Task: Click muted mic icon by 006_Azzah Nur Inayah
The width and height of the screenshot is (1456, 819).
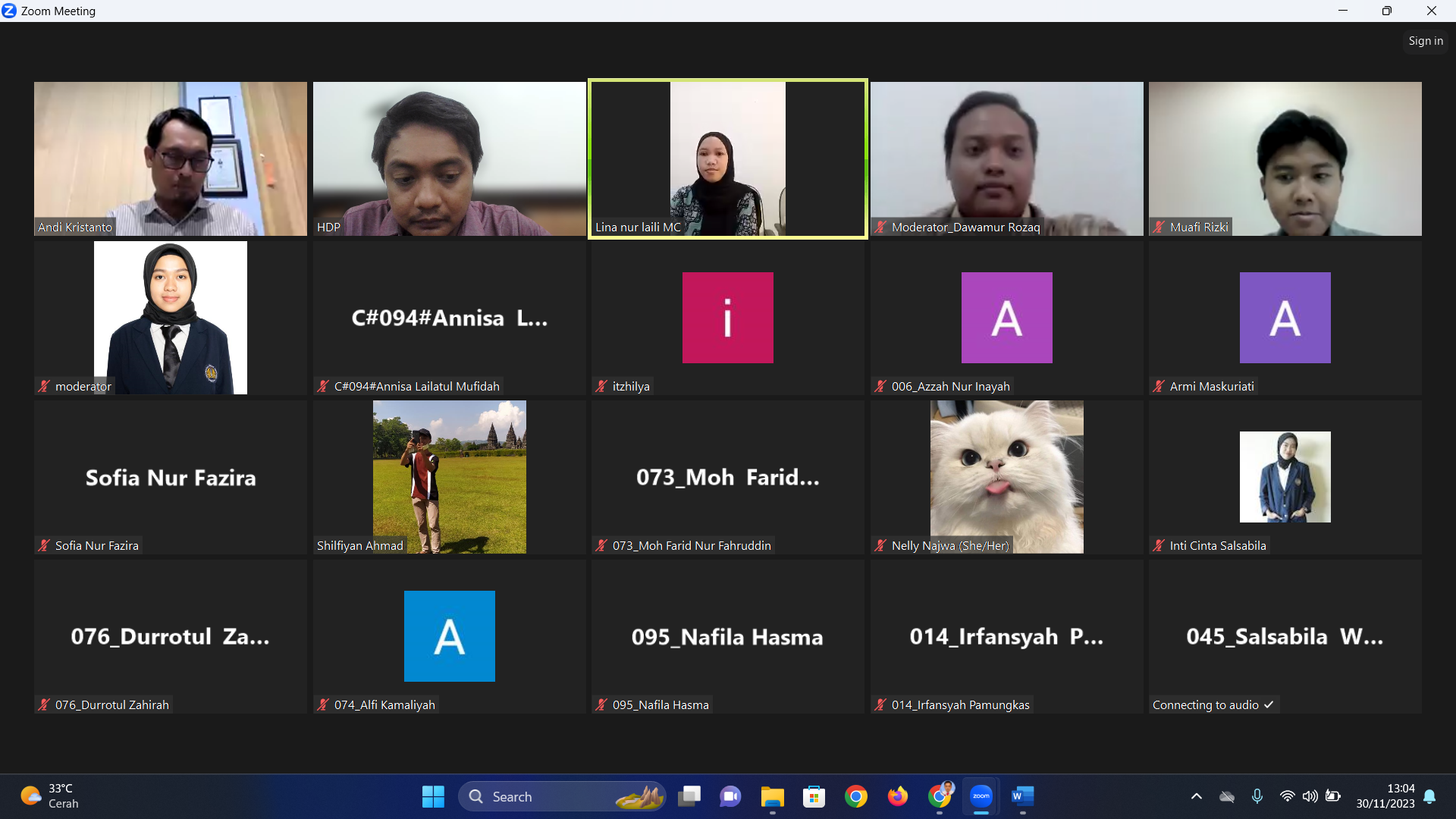Action: [x=880, y=386]
